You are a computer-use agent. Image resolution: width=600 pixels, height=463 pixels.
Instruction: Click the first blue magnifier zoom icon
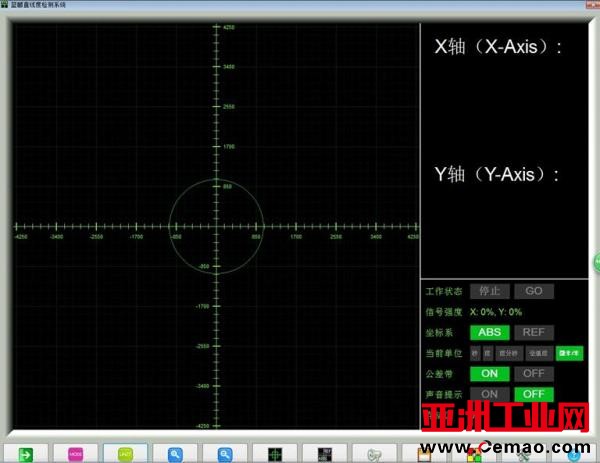point(175,455)
